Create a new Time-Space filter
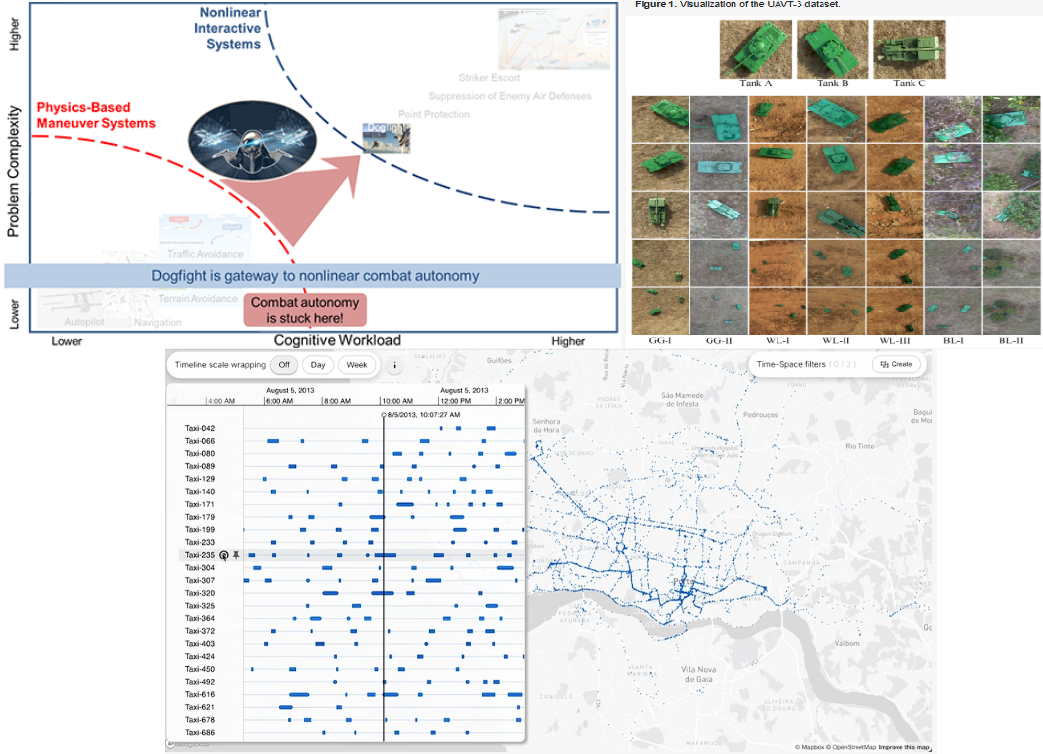This screenshot has height=754, width=1043. [897, 364]
